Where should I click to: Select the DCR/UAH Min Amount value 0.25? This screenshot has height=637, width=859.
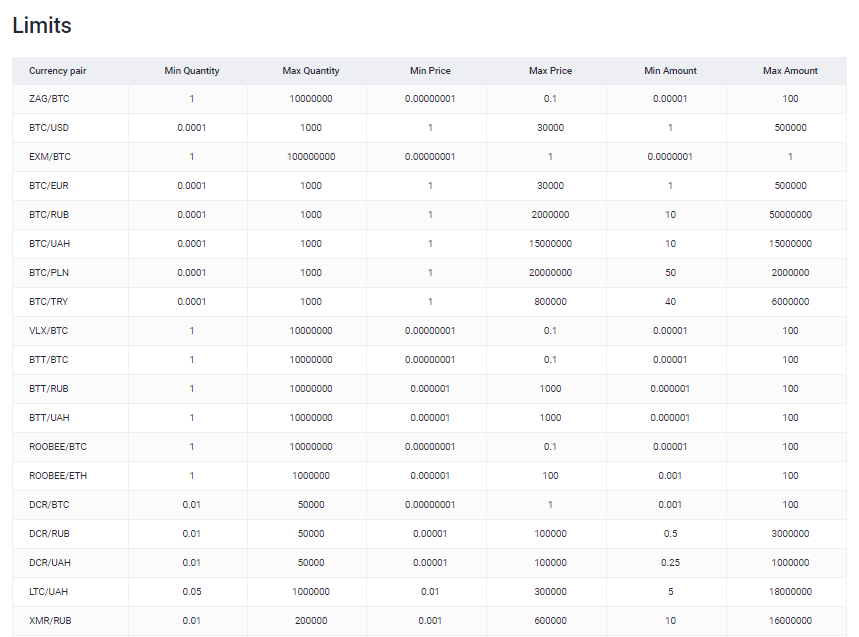[670, 563]
